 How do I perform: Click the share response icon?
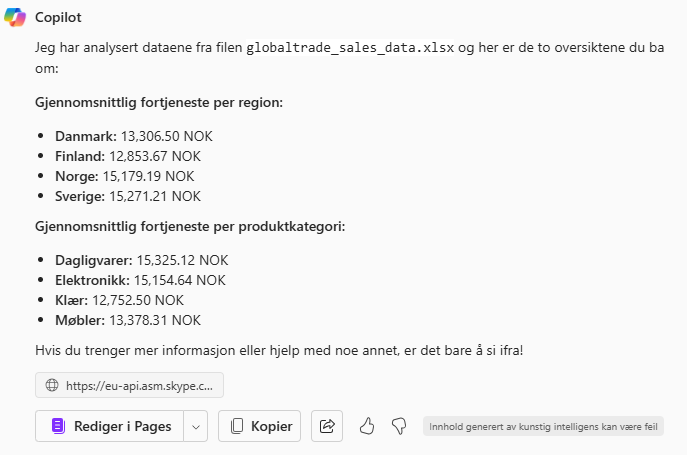327,426
